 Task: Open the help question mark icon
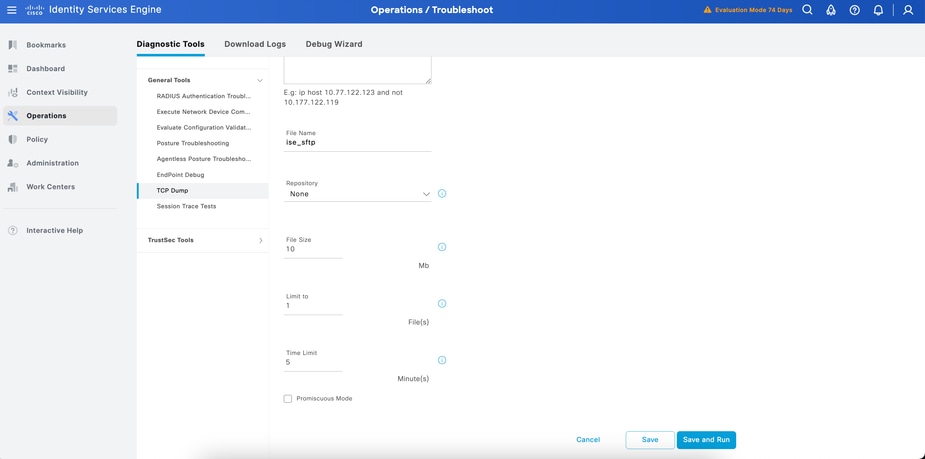coord(855,10)
